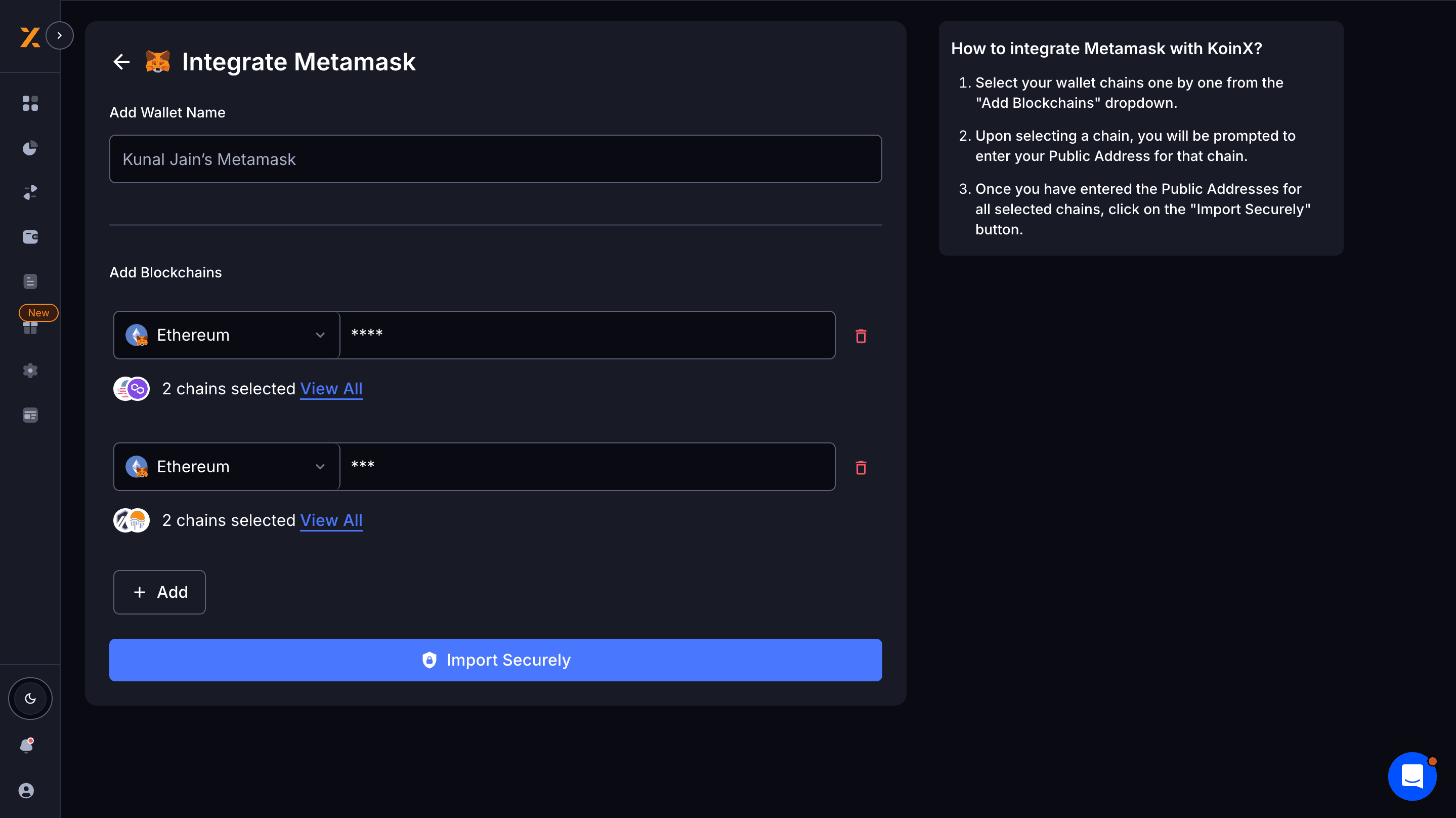The height and width of the screenshot is (818, 1456).
Task: Delete the second blockchain row
Action: pyautogui.click(x=861, y=468)
